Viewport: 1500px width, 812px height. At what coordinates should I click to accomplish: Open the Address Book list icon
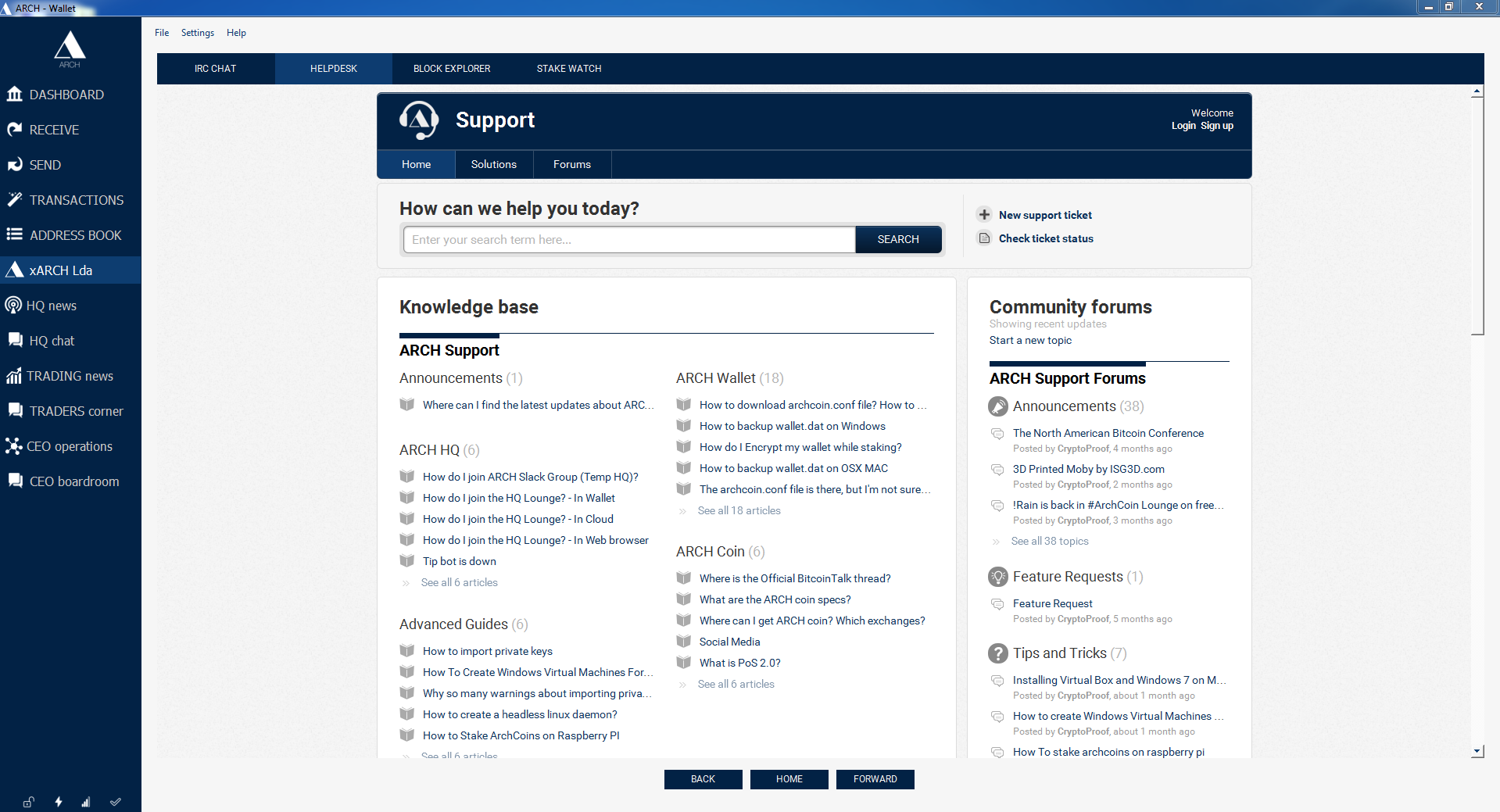point(14,234)
